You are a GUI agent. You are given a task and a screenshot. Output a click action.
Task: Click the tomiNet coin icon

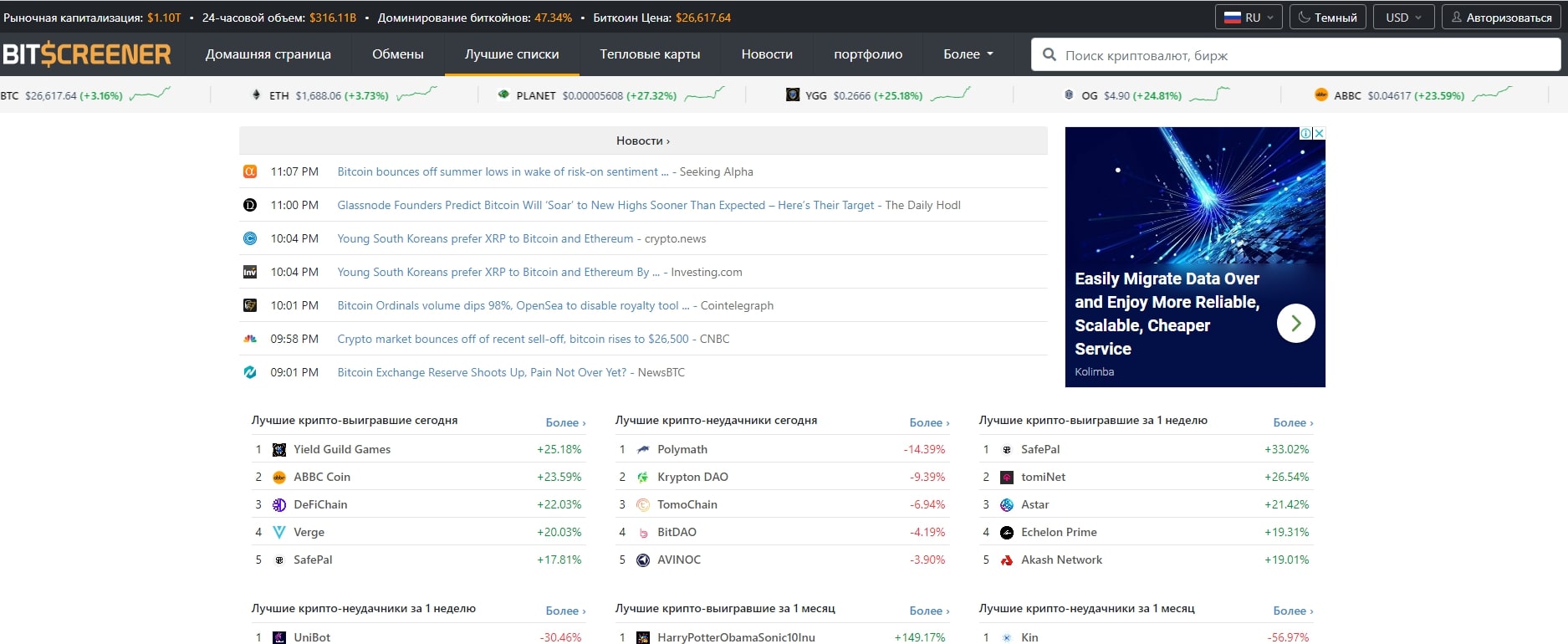[1007, 478]
